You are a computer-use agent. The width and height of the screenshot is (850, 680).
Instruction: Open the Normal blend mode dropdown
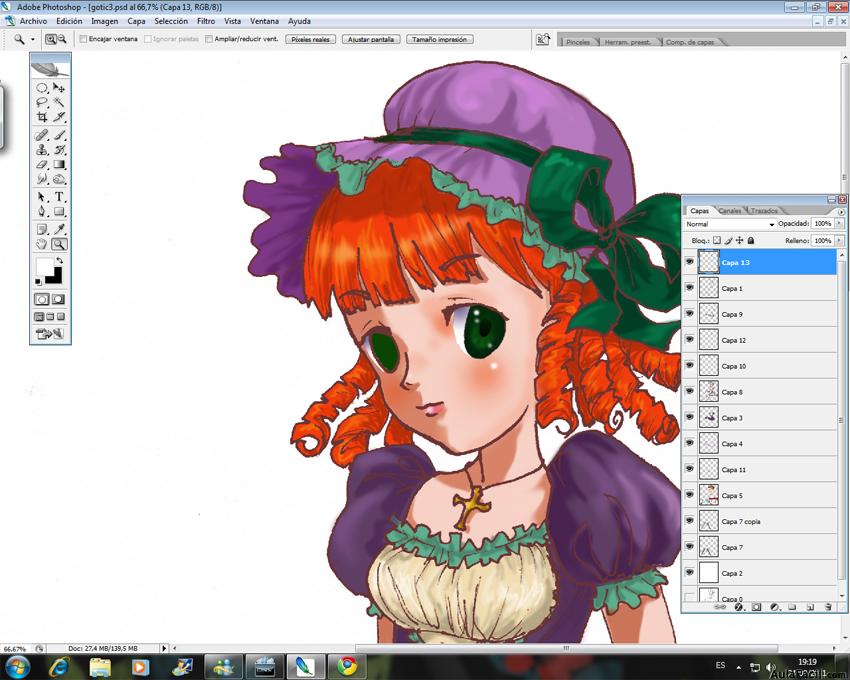[730, 224]
